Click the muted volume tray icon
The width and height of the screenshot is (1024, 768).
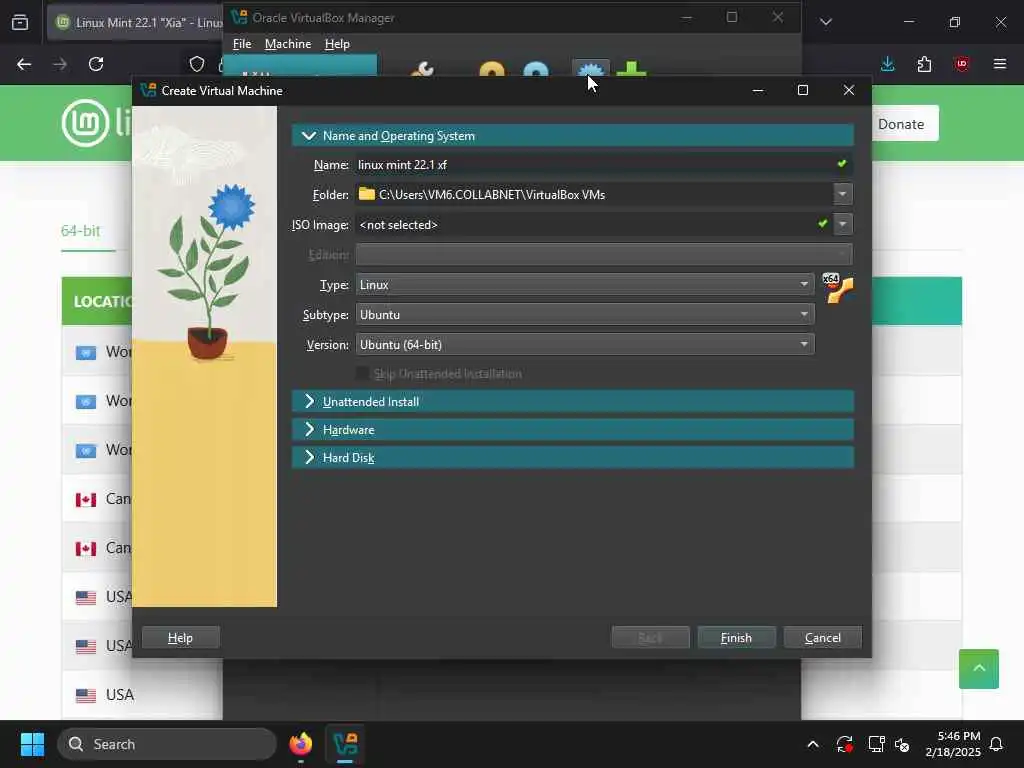tap(902, 744)
